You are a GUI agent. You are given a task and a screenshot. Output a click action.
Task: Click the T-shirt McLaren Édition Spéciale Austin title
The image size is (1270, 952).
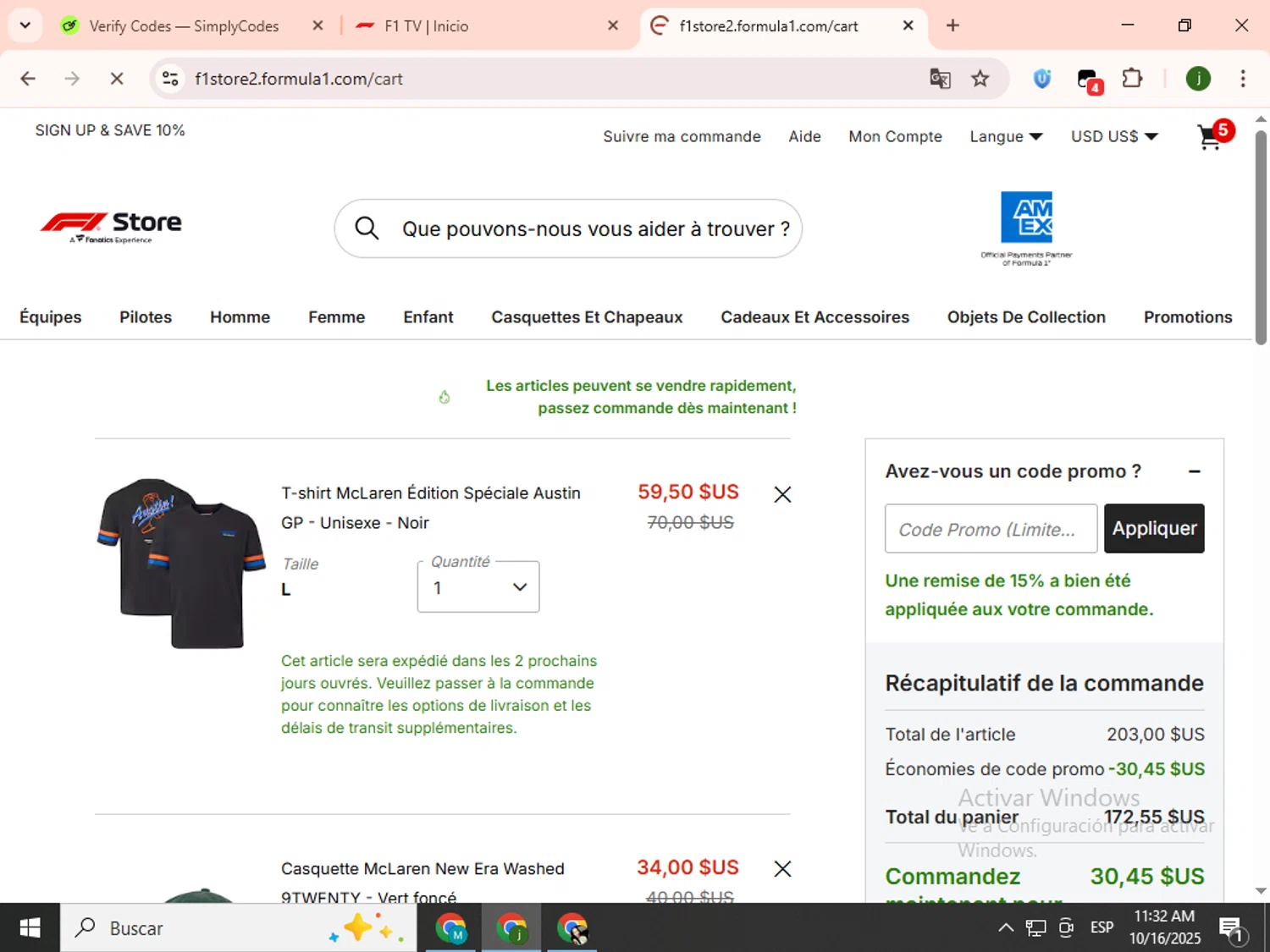pos(431,508)
